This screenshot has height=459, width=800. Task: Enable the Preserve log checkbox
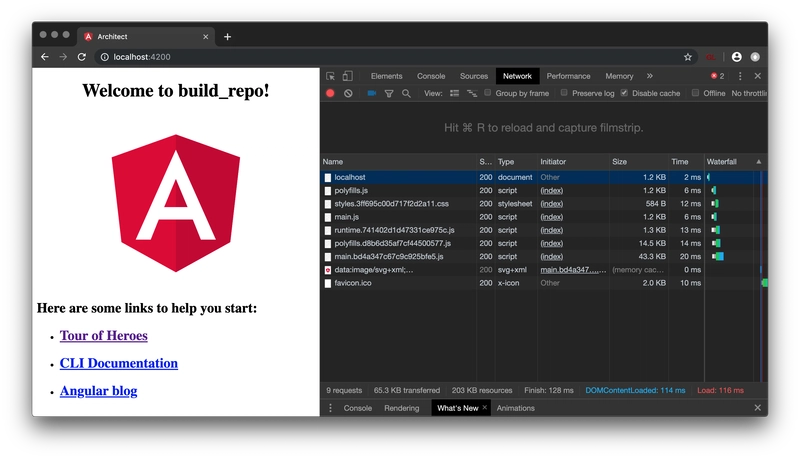point(564,93)
